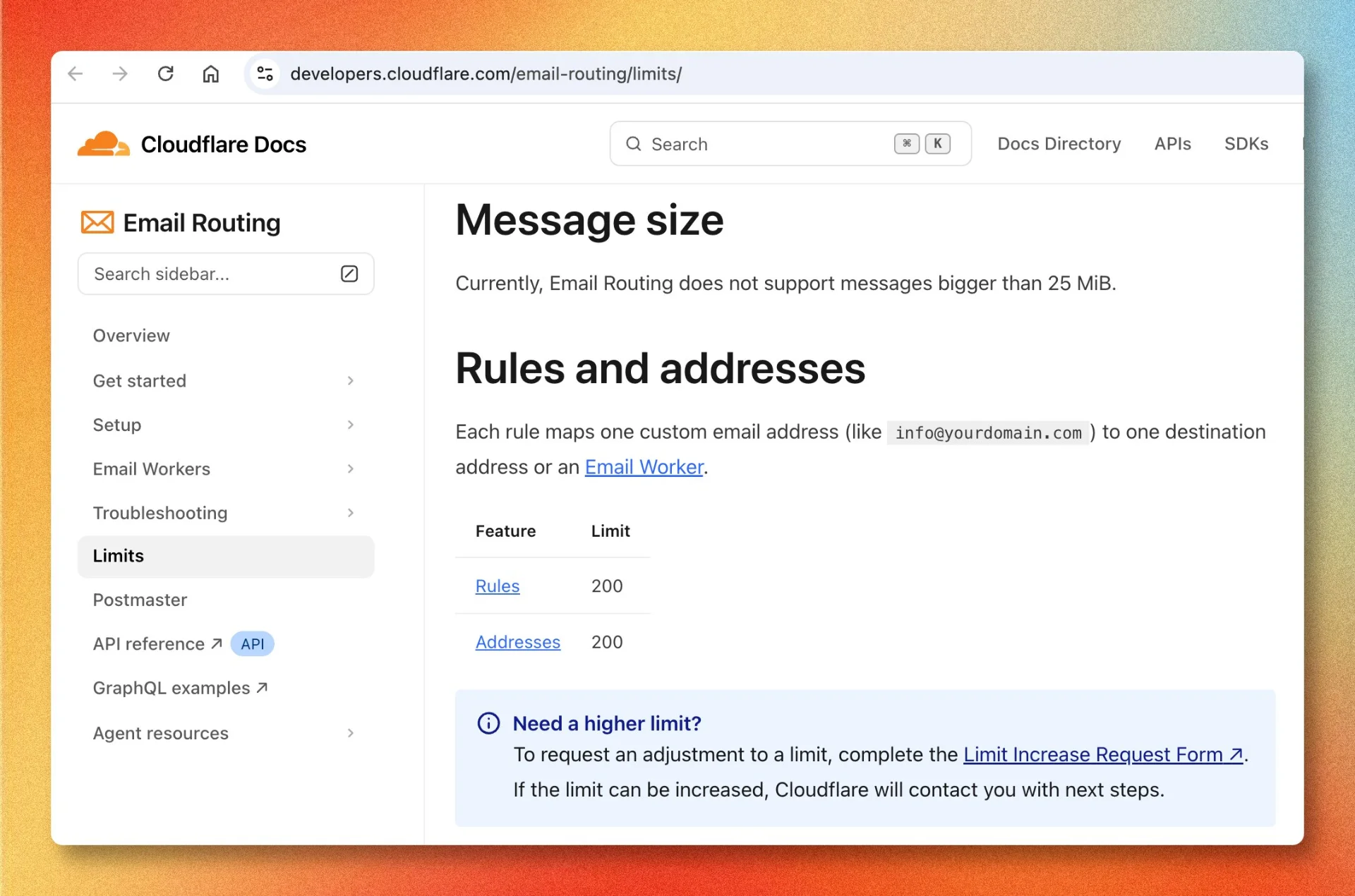
Task: Open the Addresses link in the table
Action: coord(518,642)
